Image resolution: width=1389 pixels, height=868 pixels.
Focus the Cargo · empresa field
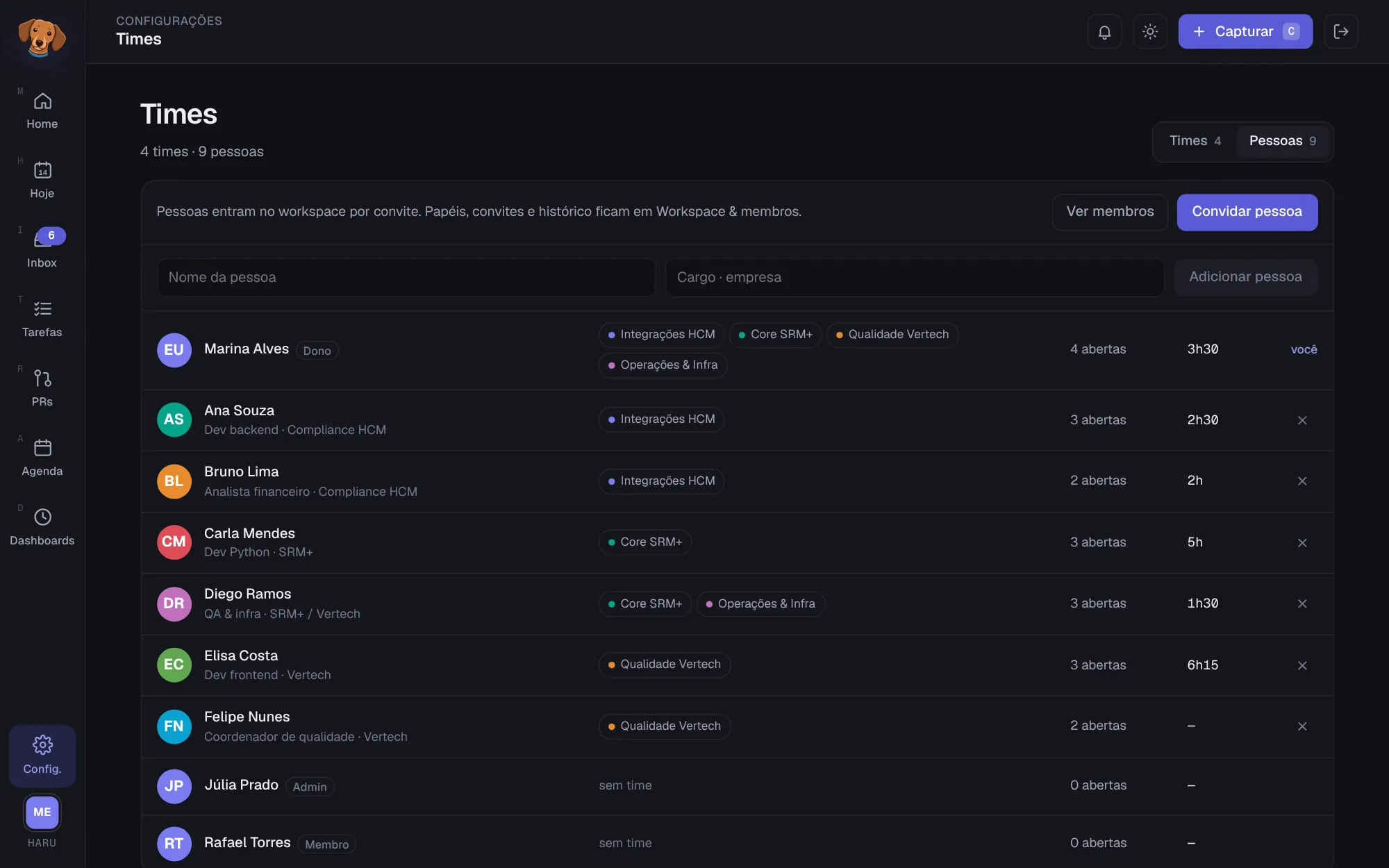(x=915, y=278)
